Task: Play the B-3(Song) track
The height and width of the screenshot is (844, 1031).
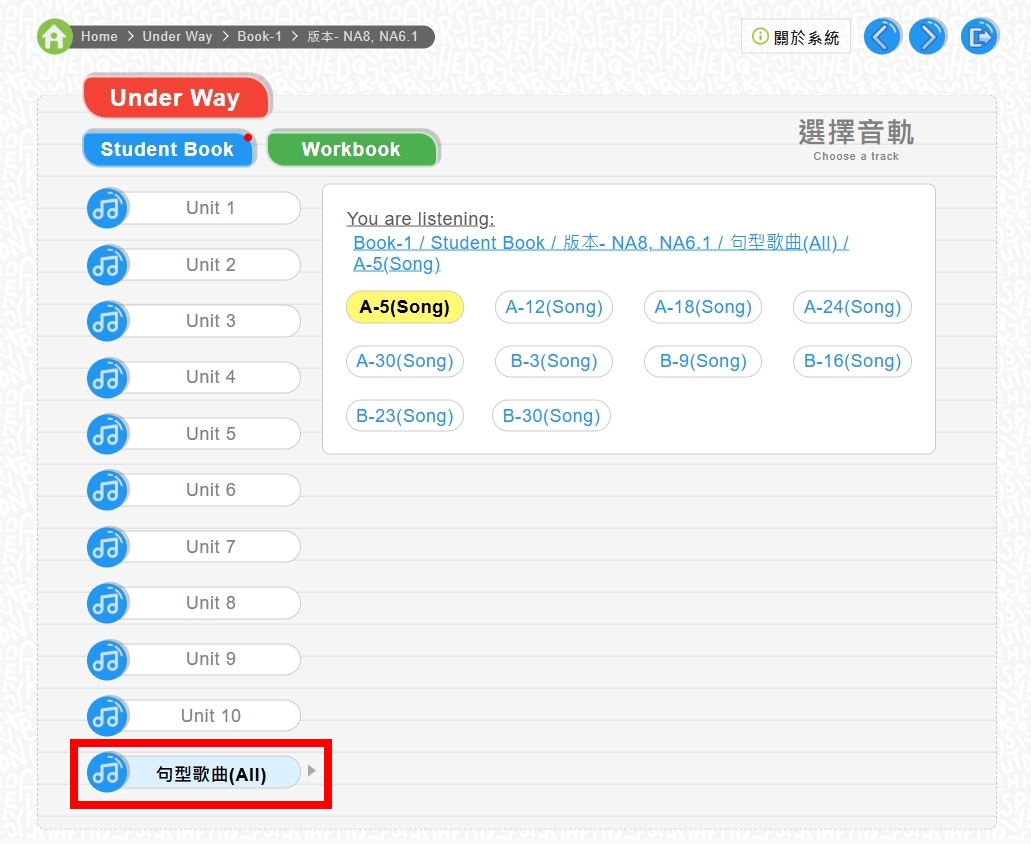Action: [554, 361]
